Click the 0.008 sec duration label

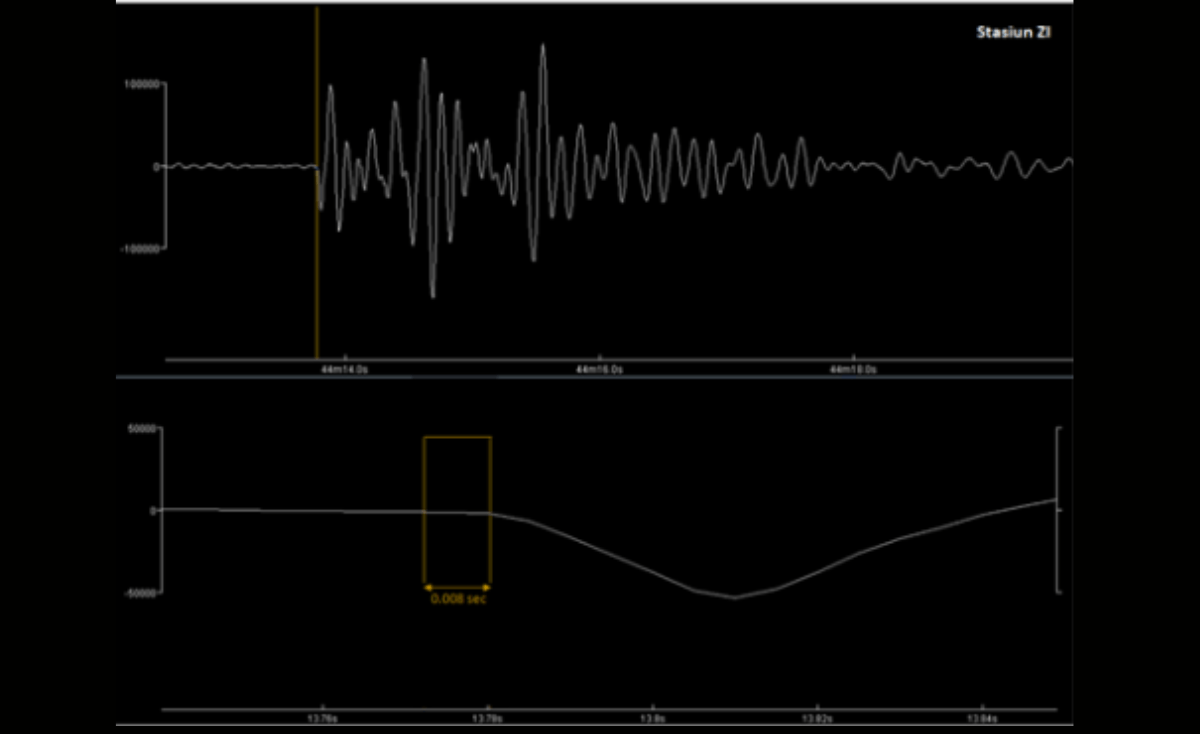point(458,599)
